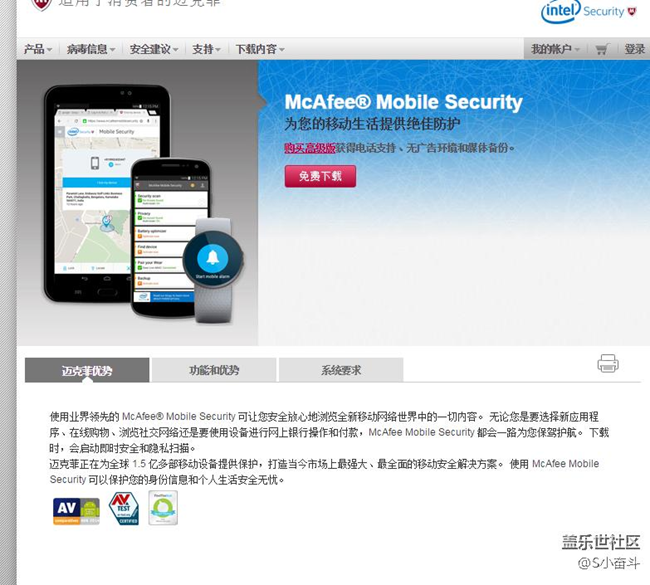Click the shopping cart icon
Image resolution: width=650 pixels, height=585 pixels.
click(x=602, y=49)
